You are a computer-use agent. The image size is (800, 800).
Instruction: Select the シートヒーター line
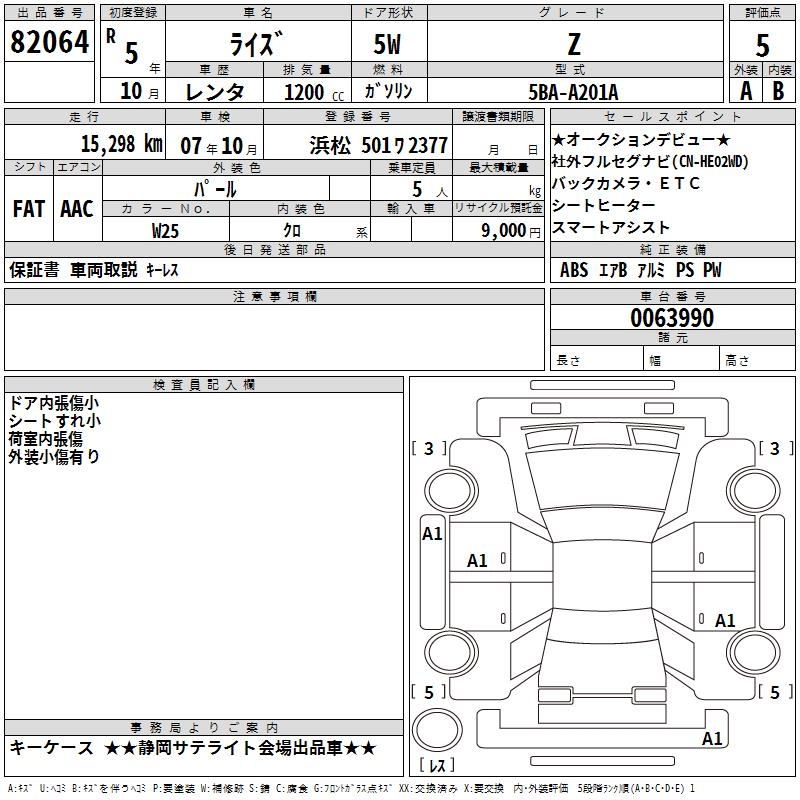pos(604,205)
